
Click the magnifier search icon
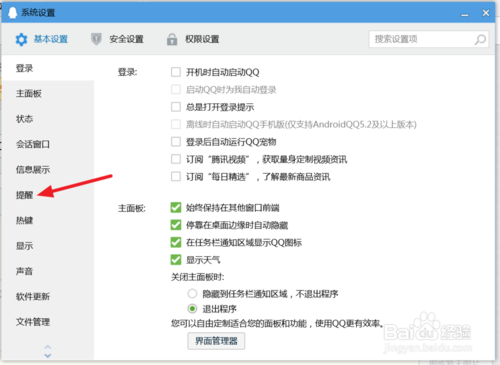pyautogui.click(x=480, y=39)
